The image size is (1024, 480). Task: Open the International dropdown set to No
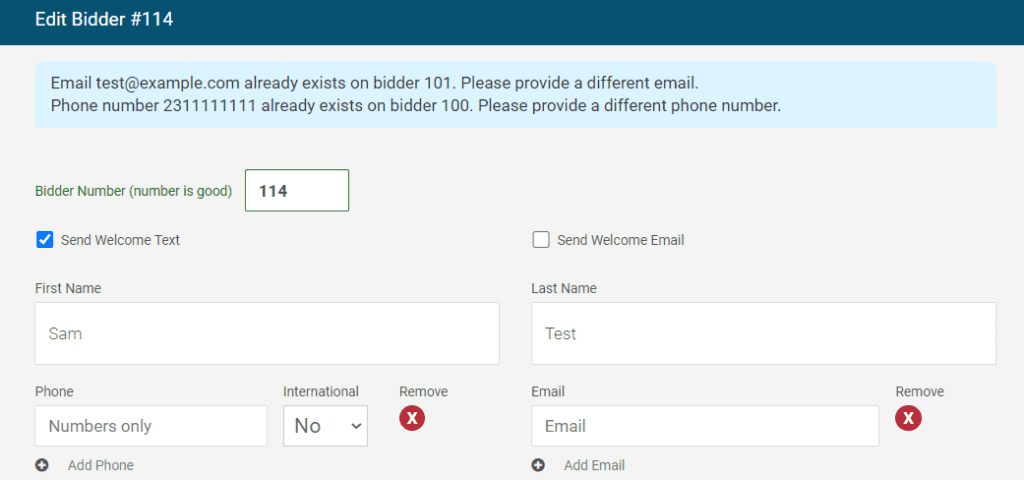pyautogui.click(x=325, y=426)
